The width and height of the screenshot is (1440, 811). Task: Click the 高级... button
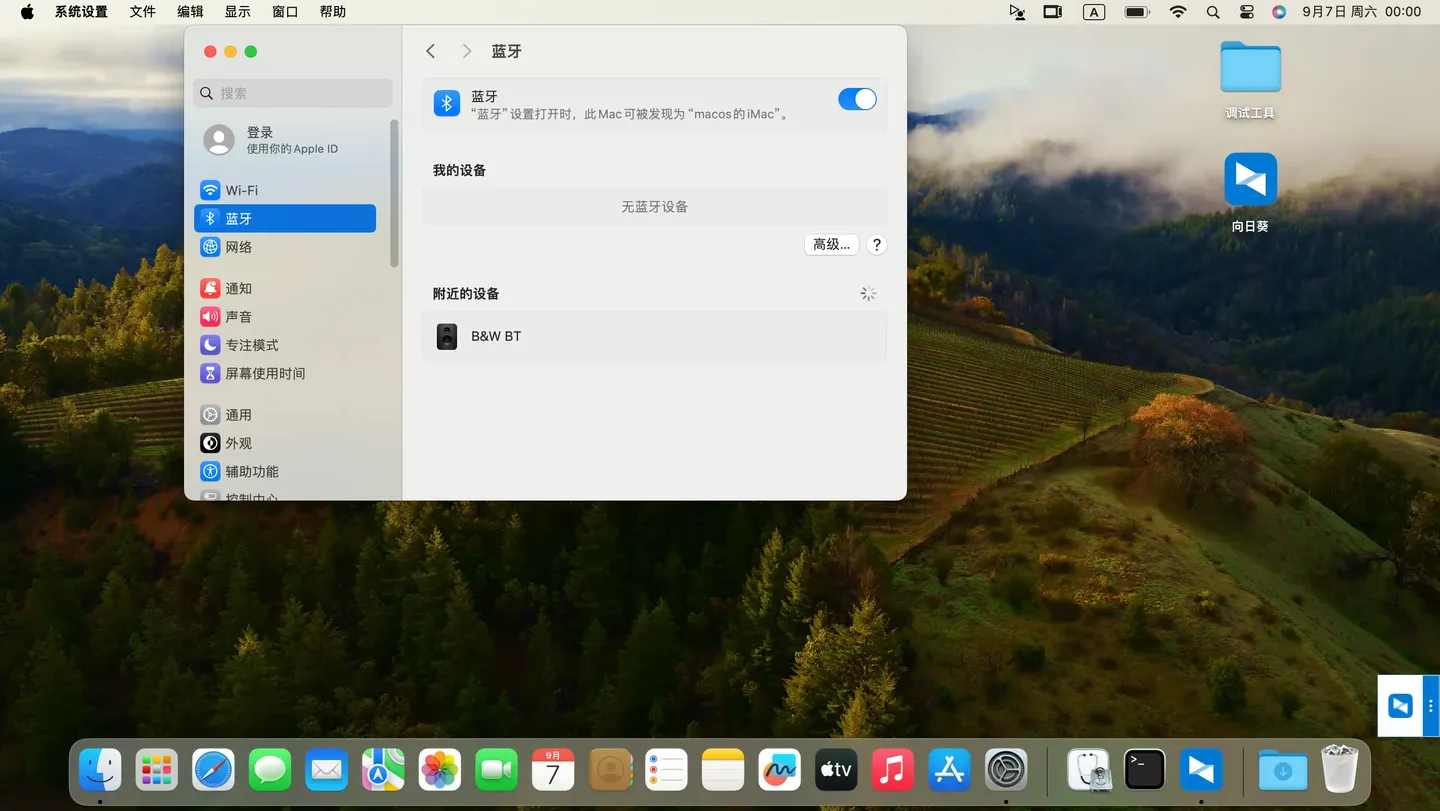point(831,244)
